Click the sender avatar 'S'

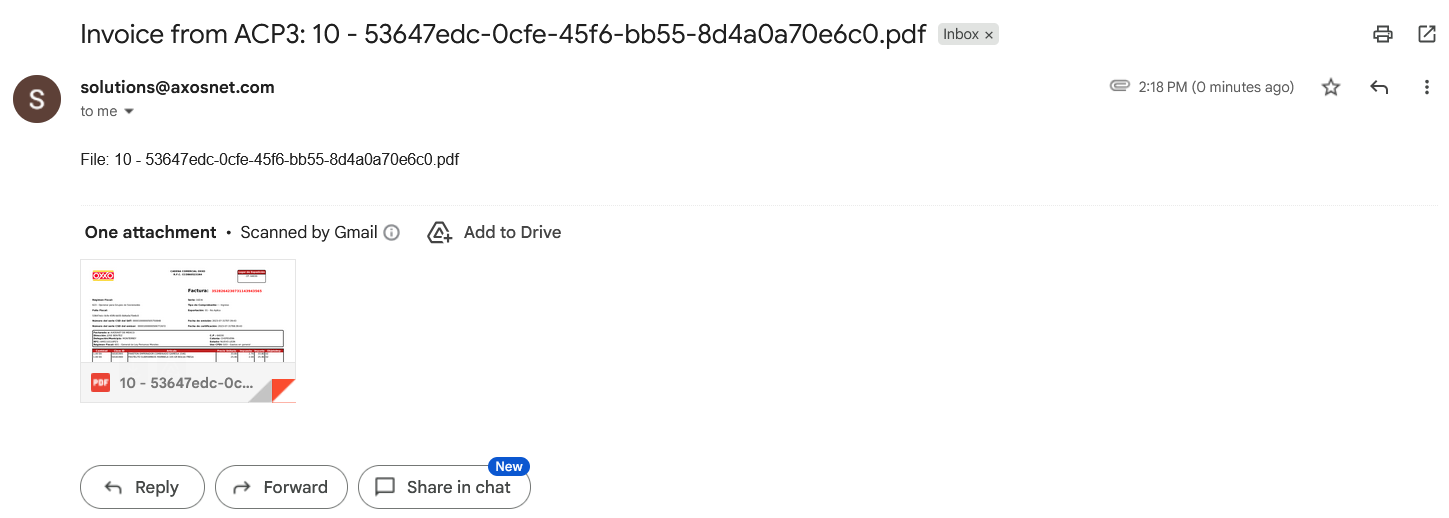click(x=37, y=99)
